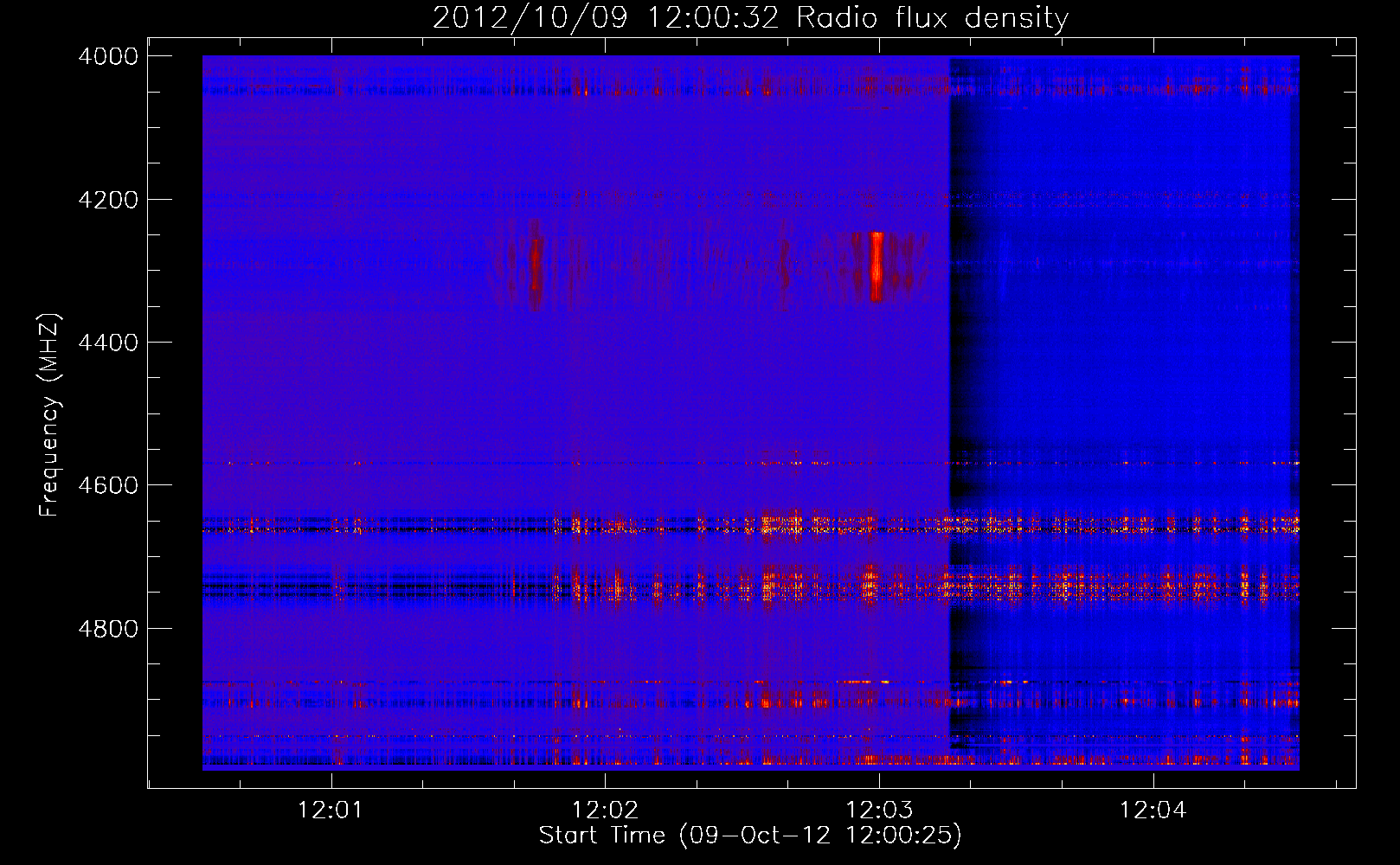Click the '4000' frequency axis label

[108, 56]
